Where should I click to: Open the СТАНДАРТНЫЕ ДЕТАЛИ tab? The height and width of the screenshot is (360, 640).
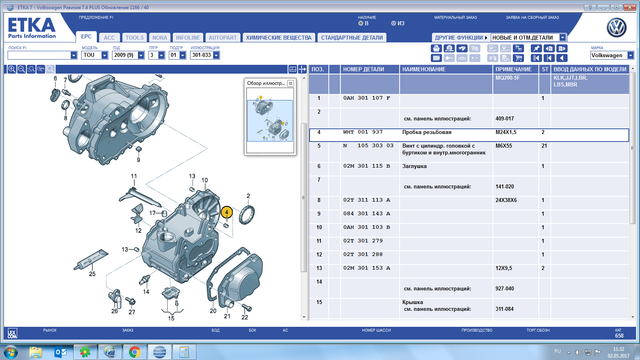point(352,38)
